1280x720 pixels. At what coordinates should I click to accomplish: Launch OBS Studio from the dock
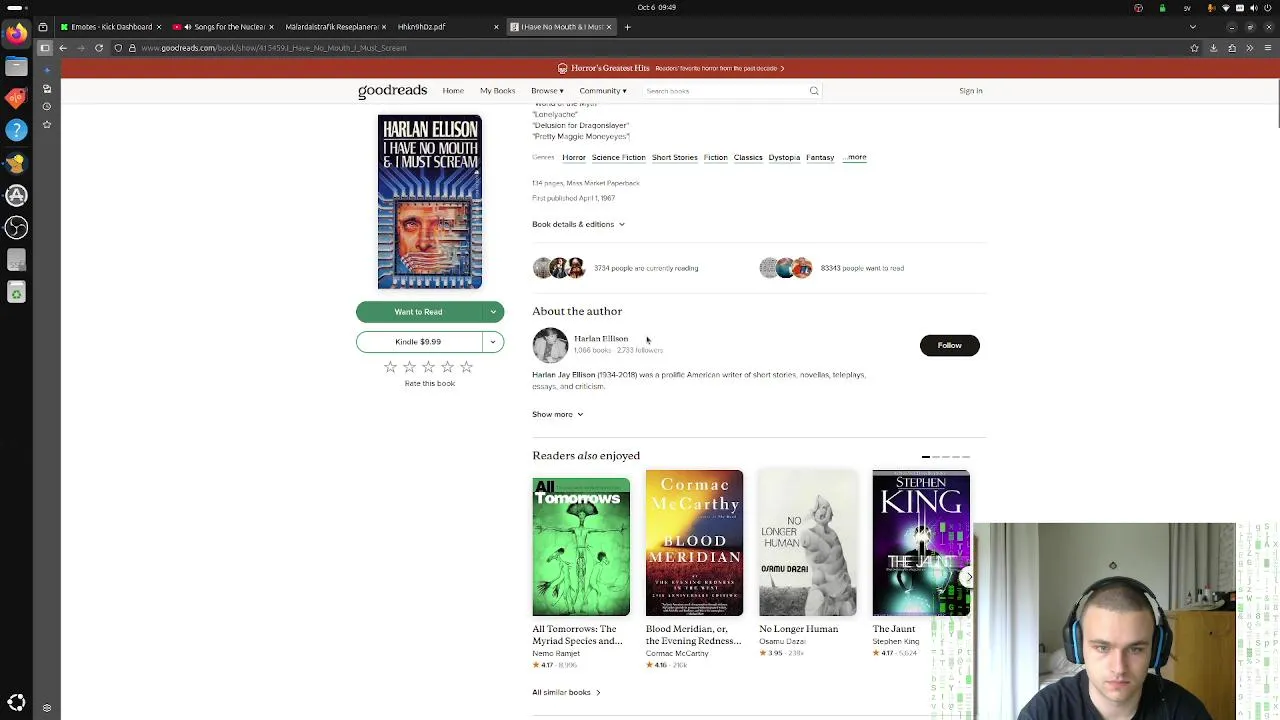coord(16,227)
